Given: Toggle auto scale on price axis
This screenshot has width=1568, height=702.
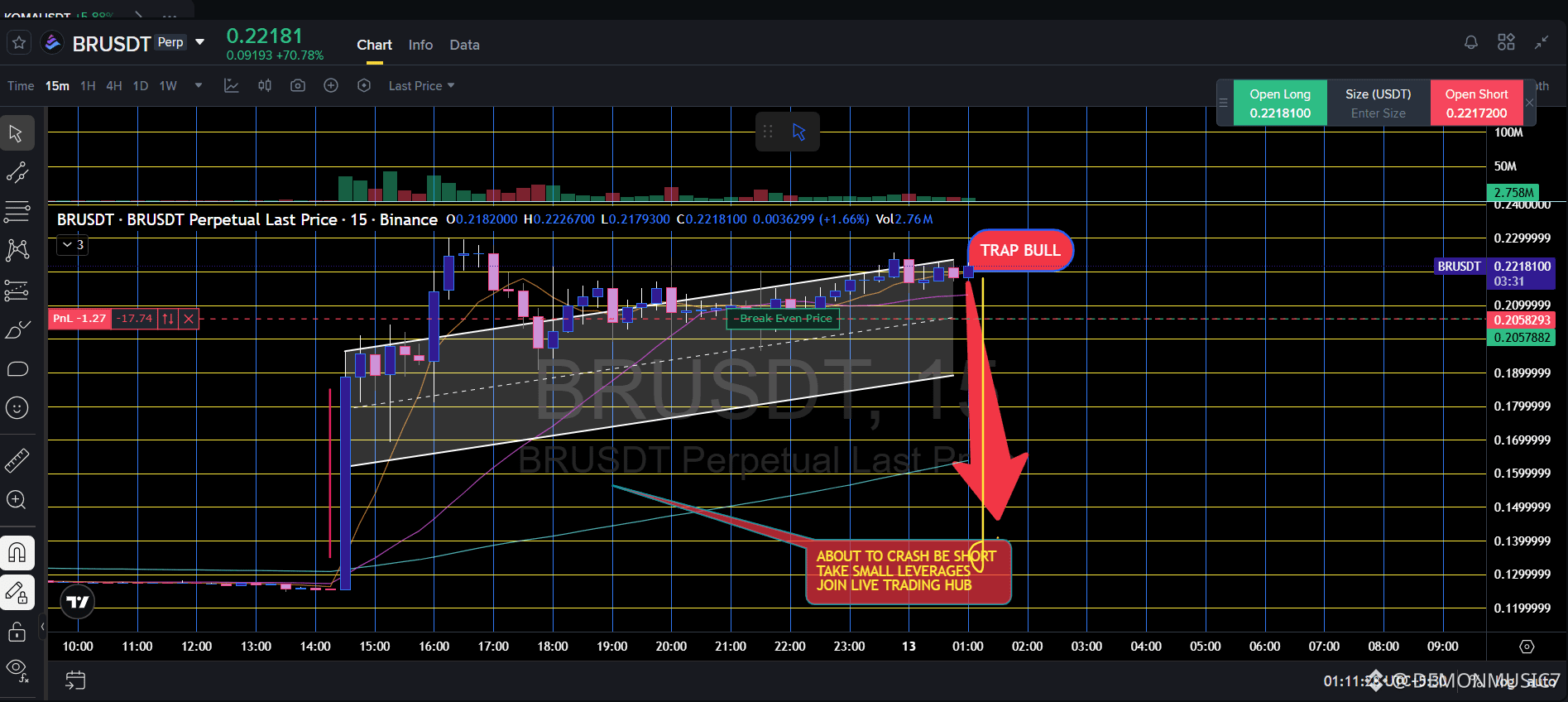Looking at the screenshot, I should coord(1542,681).
